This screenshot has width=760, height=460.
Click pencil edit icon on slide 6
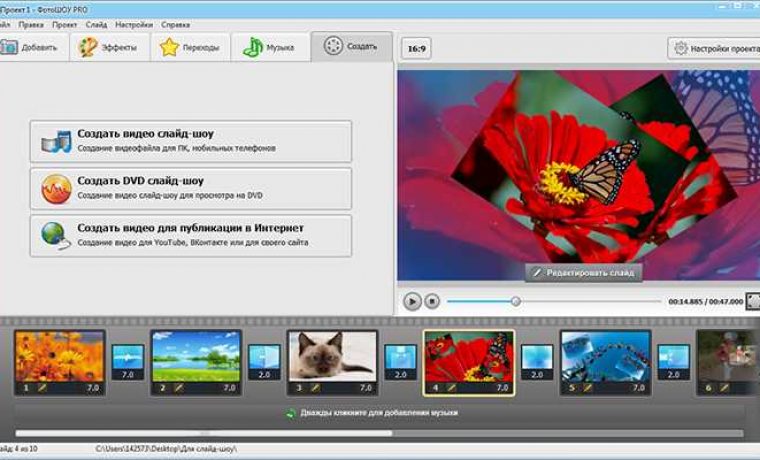pos(724,388)
